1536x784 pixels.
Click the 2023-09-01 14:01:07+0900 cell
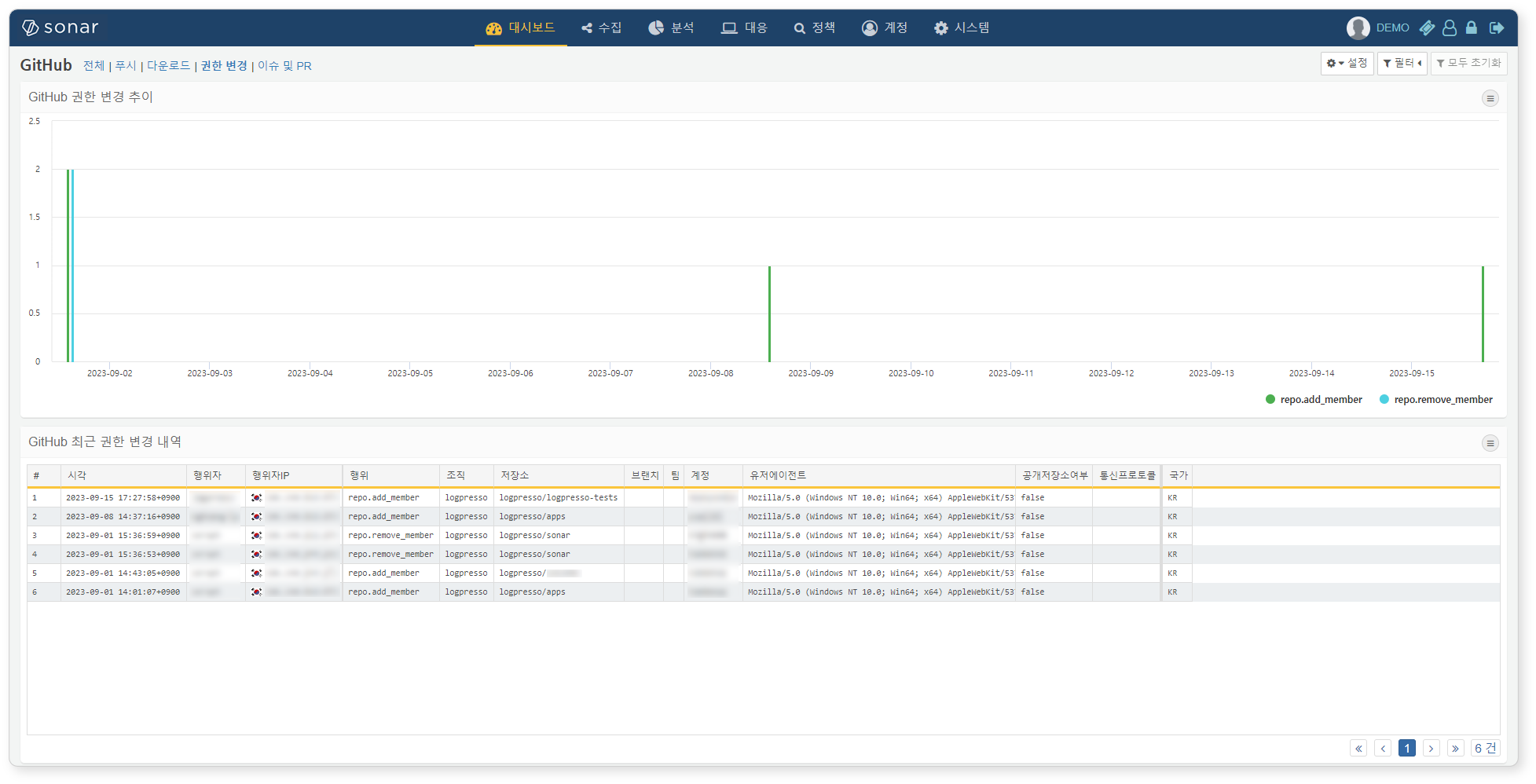(x=123, y=592)
